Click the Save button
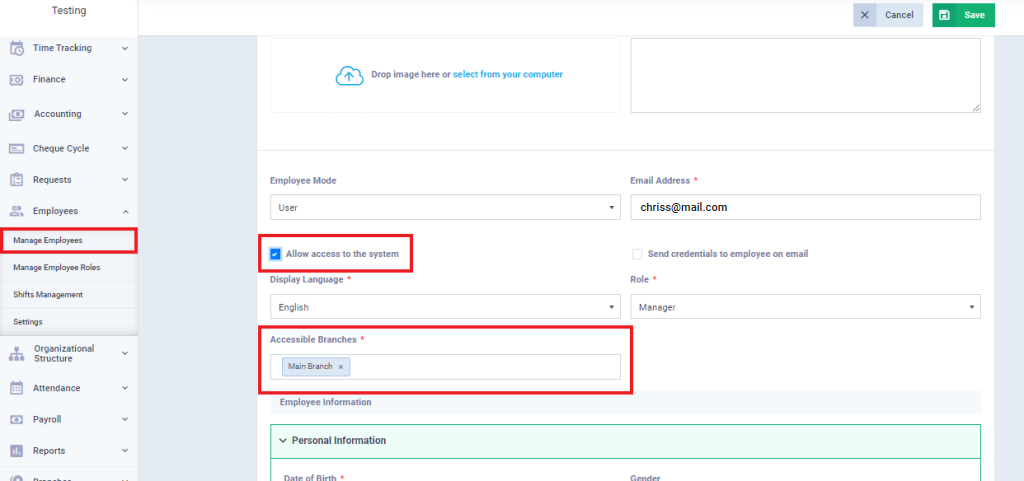 pyautogui.click(x=963, y=15)
